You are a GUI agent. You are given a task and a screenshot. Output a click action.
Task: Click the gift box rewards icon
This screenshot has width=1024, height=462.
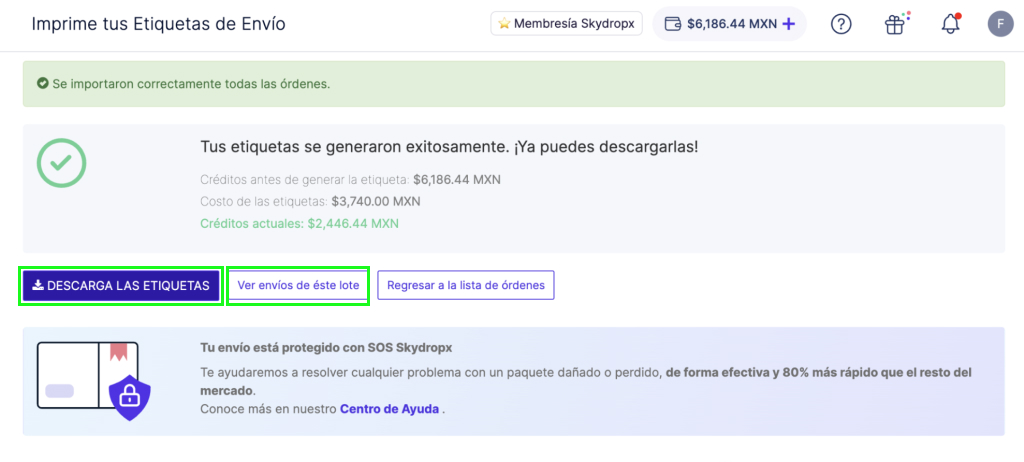click(x=895, y=24)
